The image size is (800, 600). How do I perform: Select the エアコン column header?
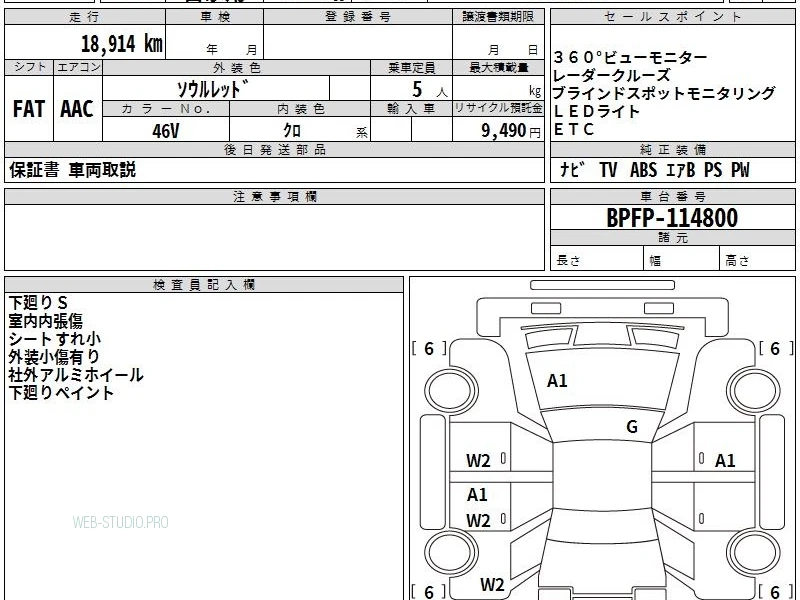pos(78,67)
